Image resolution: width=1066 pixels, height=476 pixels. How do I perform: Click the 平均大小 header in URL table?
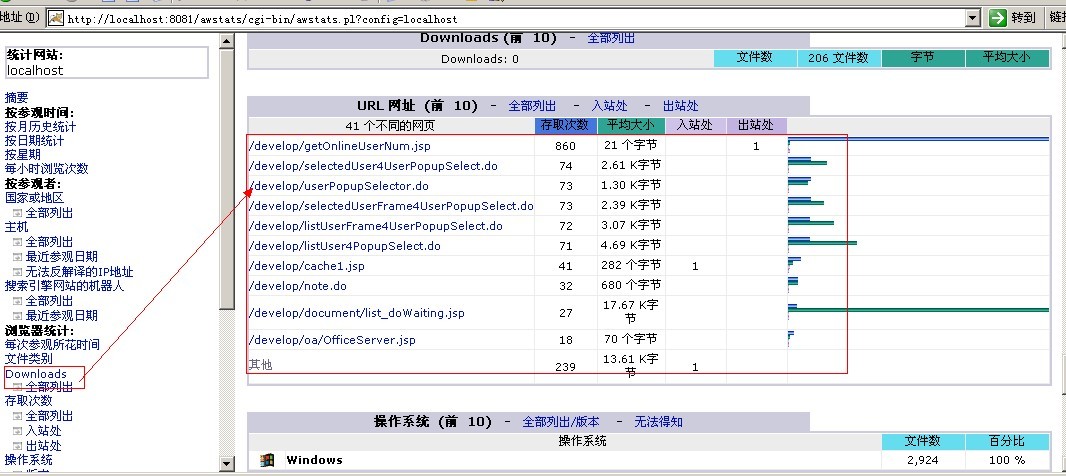(x=632, y=125)
